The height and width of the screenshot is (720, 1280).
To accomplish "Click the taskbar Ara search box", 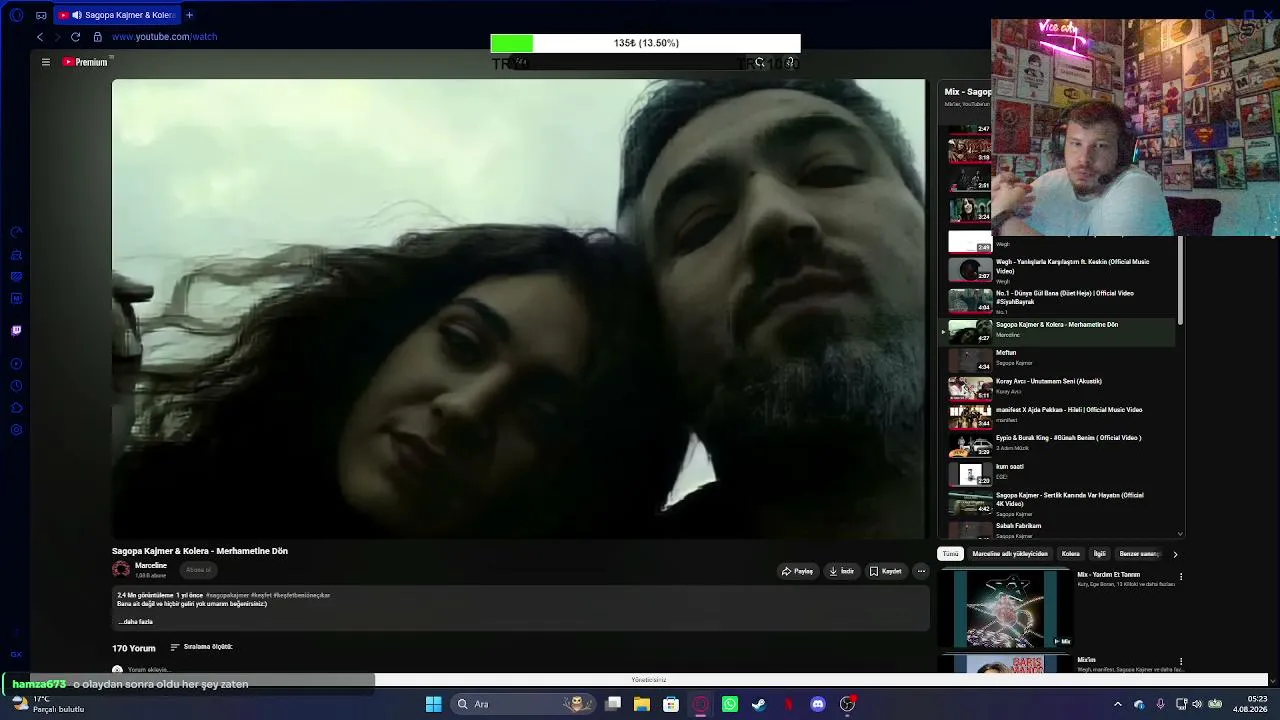I will click(x=522, y=704).
